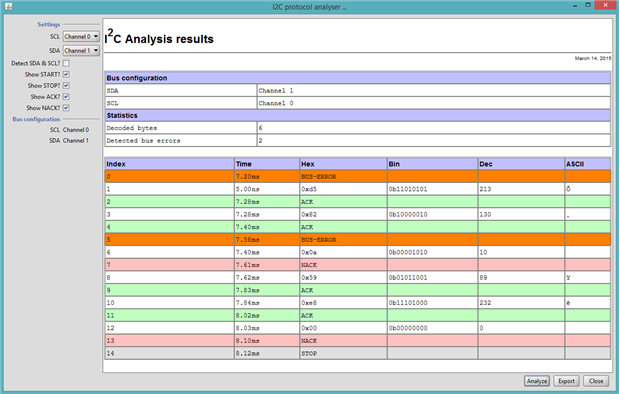
Task: Select the Hex column header
Action: (343, 164)
